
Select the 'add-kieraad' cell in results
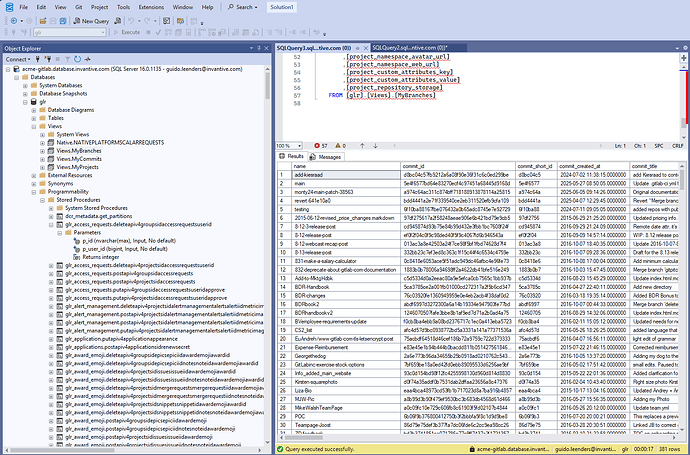coord(346,175)
